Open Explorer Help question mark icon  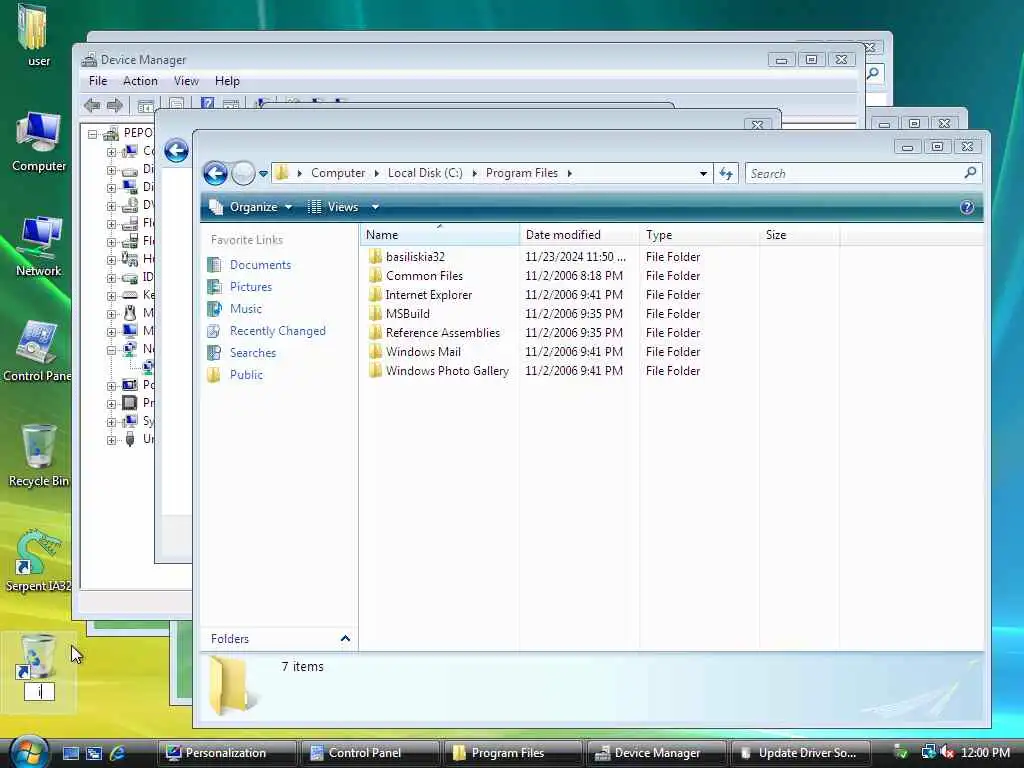(x=967, y=207)
